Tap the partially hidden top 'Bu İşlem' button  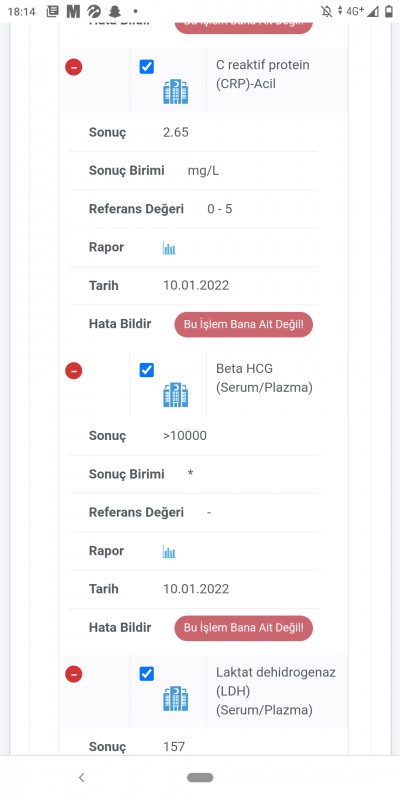click(243, 28)
